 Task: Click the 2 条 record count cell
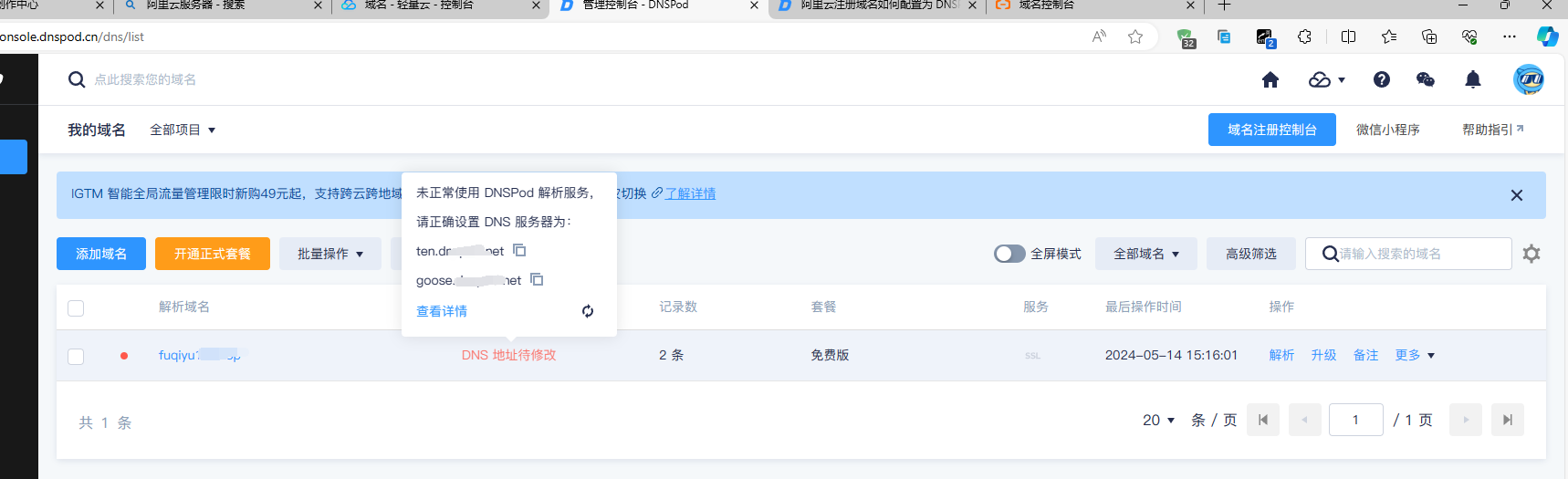tap(671, 355)
